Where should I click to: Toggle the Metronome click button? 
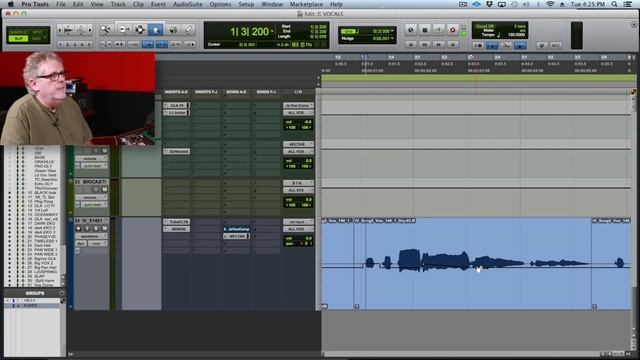click(x=492, y=45)
